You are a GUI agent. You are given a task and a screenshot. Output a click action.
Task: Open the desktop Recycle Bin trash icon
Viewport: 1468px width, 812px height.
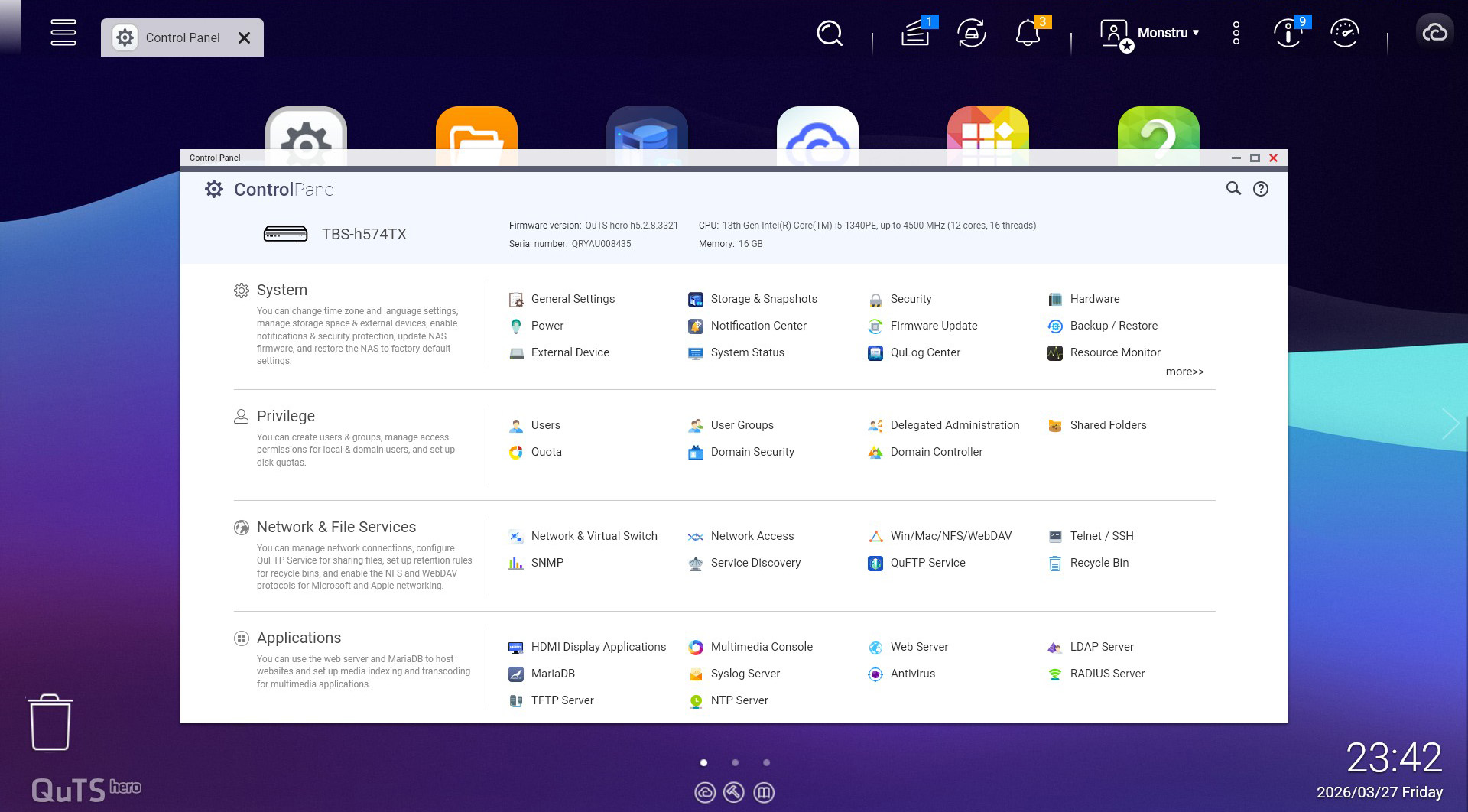click(50, 723)
